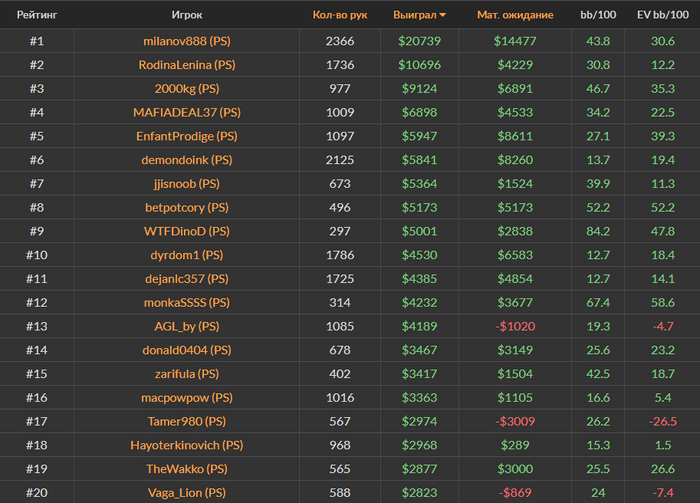Open player monkaSSSS (PS)
The width and height of the screenshot is (700, 503).
(187, 302)
